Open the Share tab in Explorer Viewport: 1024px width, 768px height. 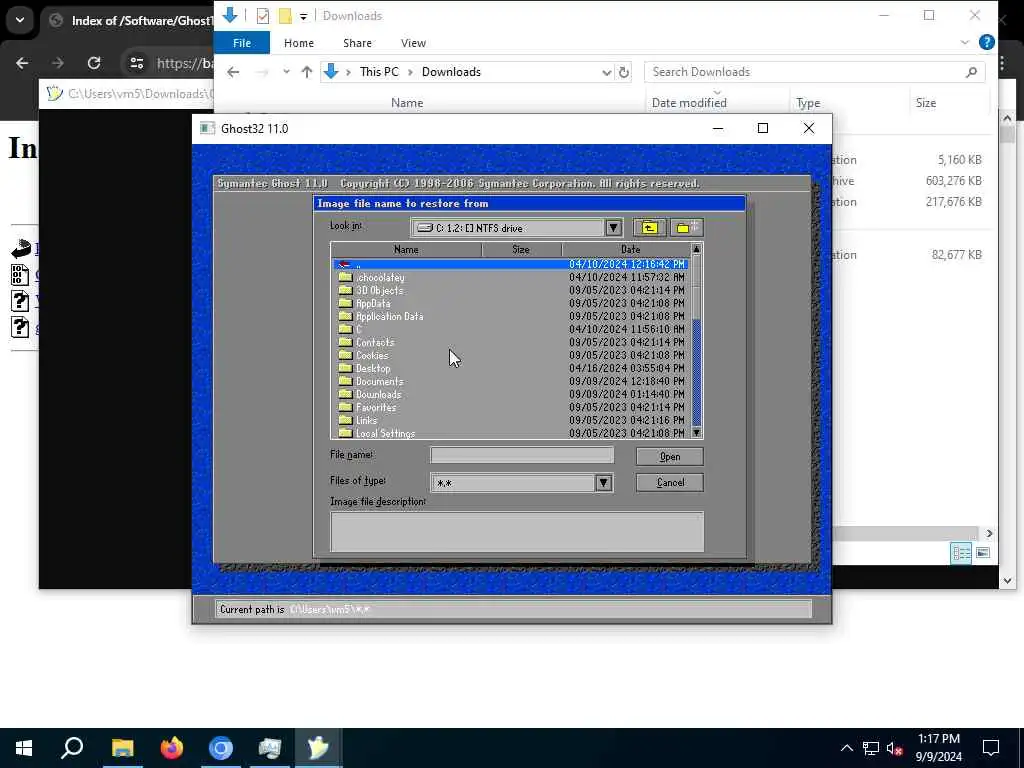(x=357, y=43)
